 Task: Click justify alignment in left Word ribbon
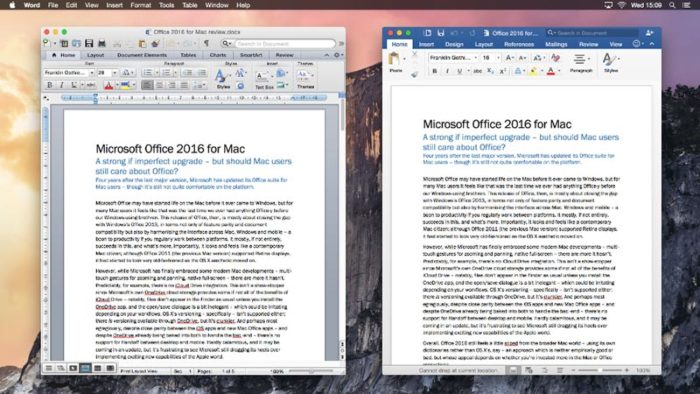[184, 85]
